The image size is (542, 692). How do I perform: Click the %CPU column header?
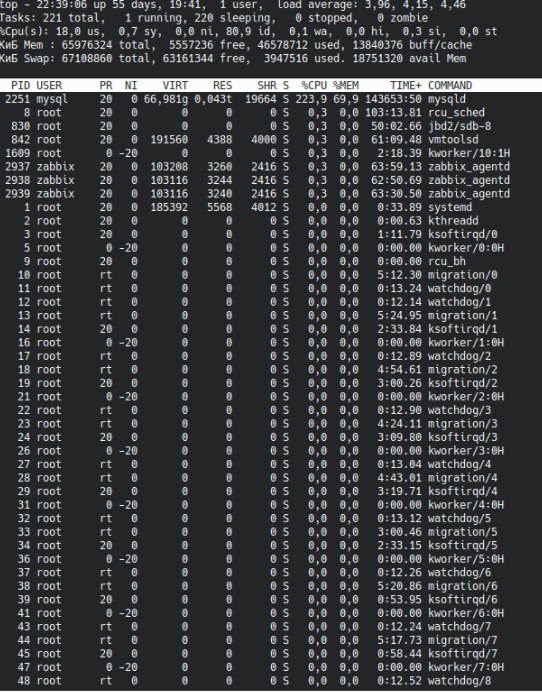314,85
